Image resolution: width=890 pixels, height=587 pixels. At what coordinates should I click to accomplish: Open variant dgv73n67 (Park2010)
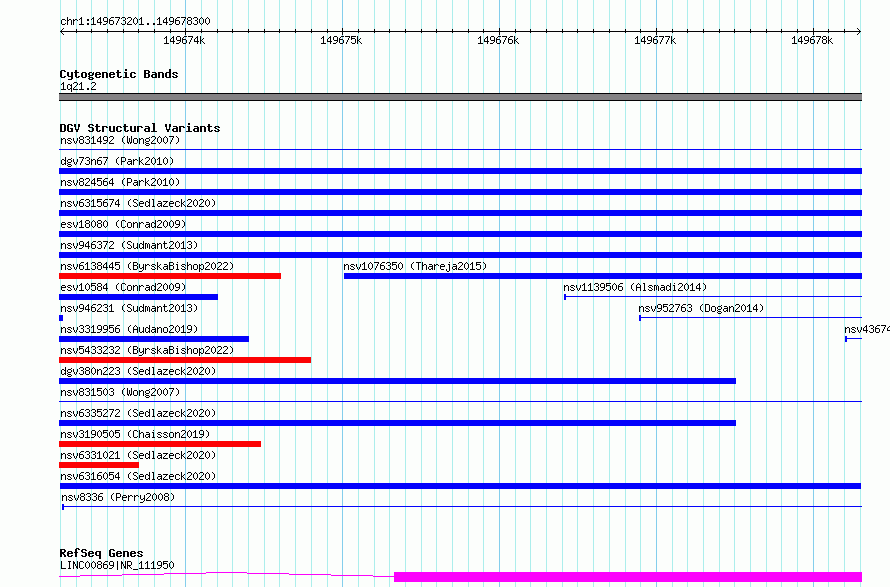117,161
